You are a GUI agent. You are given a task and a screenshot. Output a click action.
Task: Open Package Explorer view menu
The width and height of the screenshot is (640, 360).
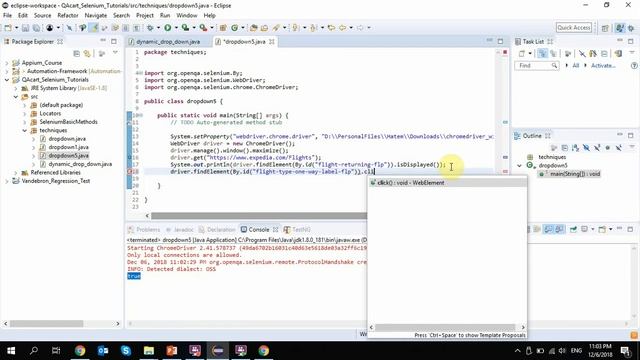[x=116, y=53]
